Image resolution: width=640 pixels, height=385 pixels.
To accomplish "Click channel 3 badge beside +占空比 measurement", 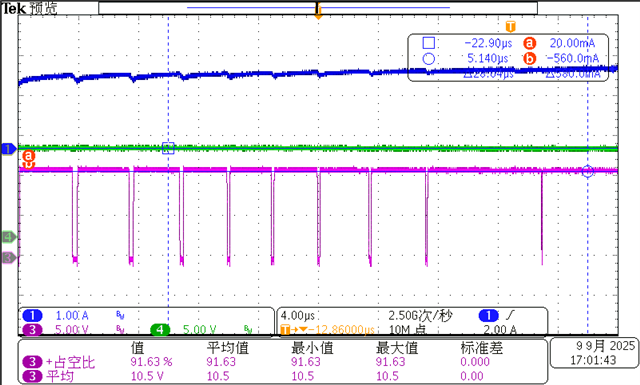I will (x=32, y=362).
